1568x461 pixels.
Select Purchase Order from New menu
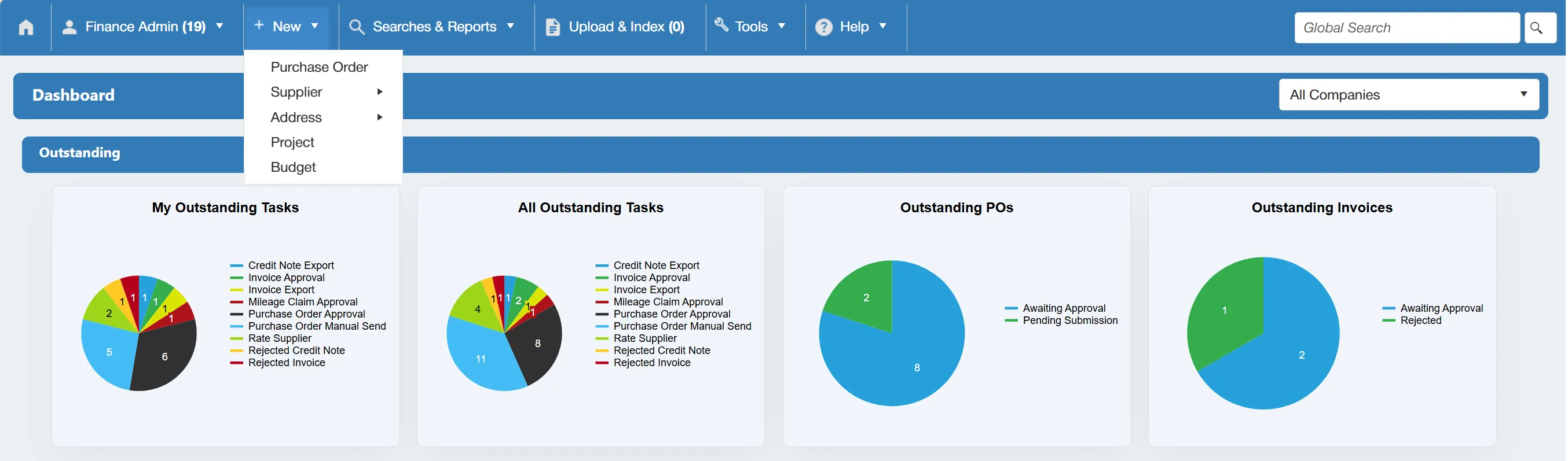tap(319, 67)
